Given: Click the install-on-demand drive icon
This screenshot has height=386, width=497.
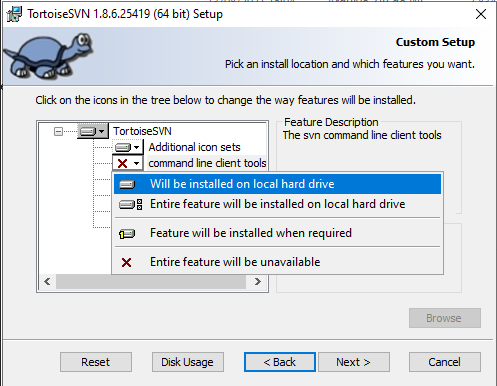Looking at the screenshot, I should pyautogui.click(x=127, y=234).
